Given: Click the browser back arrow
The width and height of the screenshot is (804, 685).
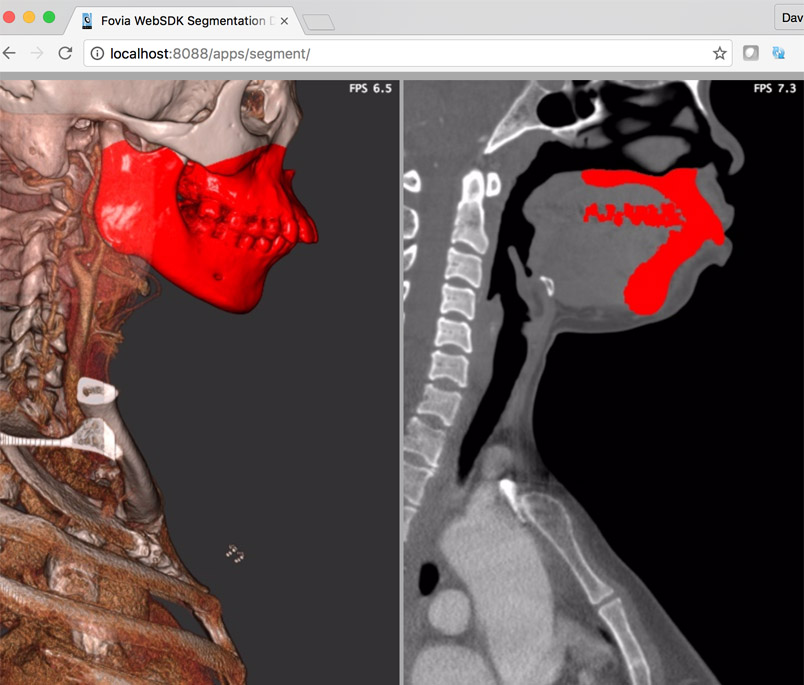Looking at the screenshot, I should point(10,53).
